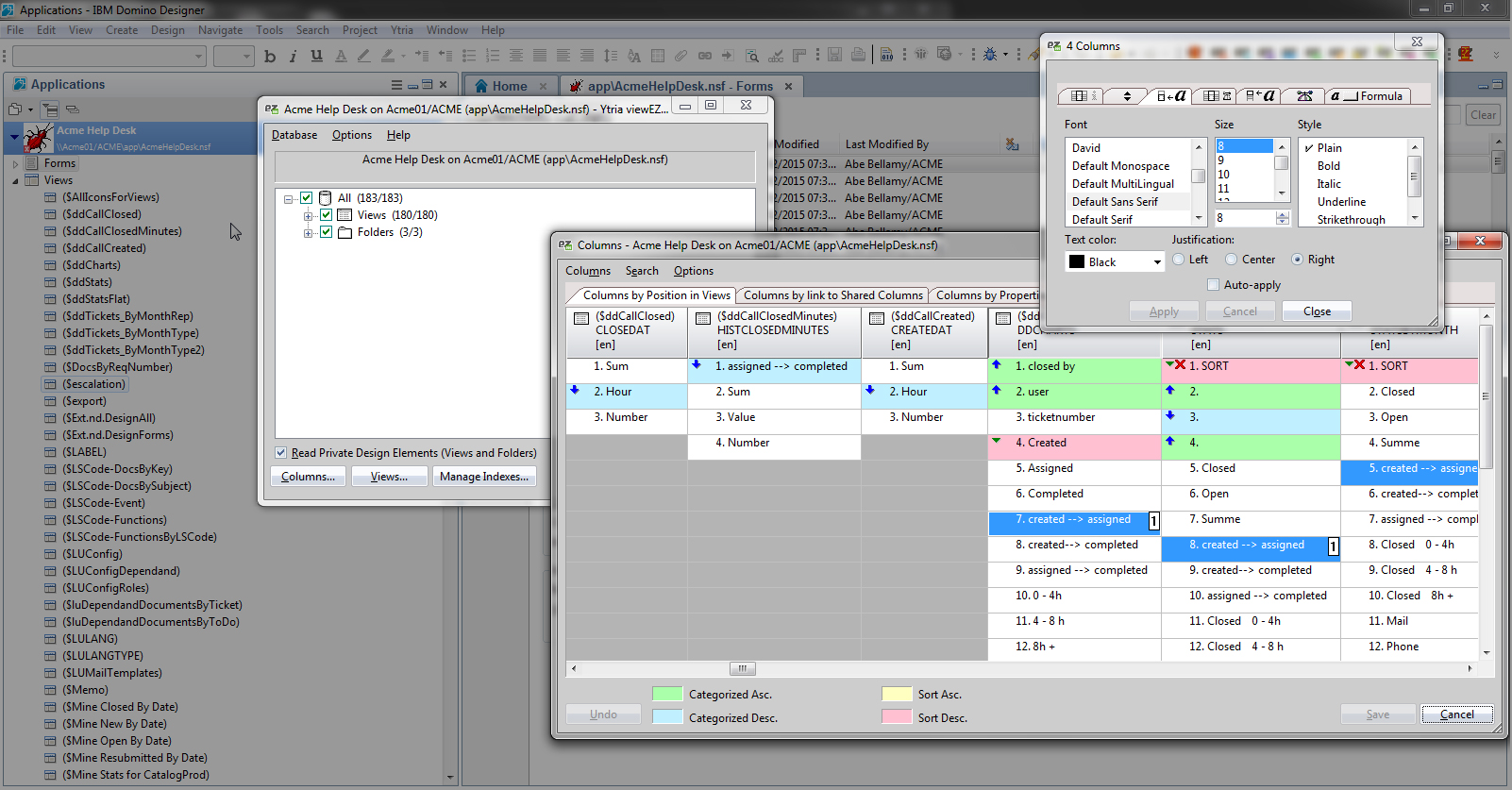This screenshot has height=790, width=1512.
Task: Click the column icon of $ddCallClosed header
Action: (582, 319)
